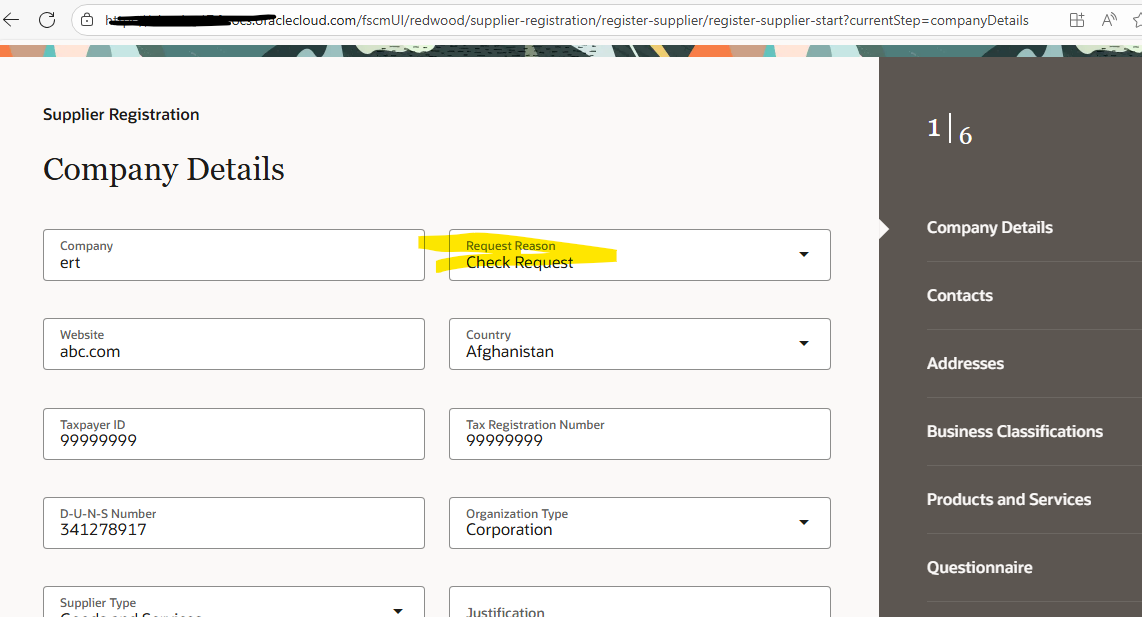Edit the Website field
1142x617 pixels.
click(234, 344)
